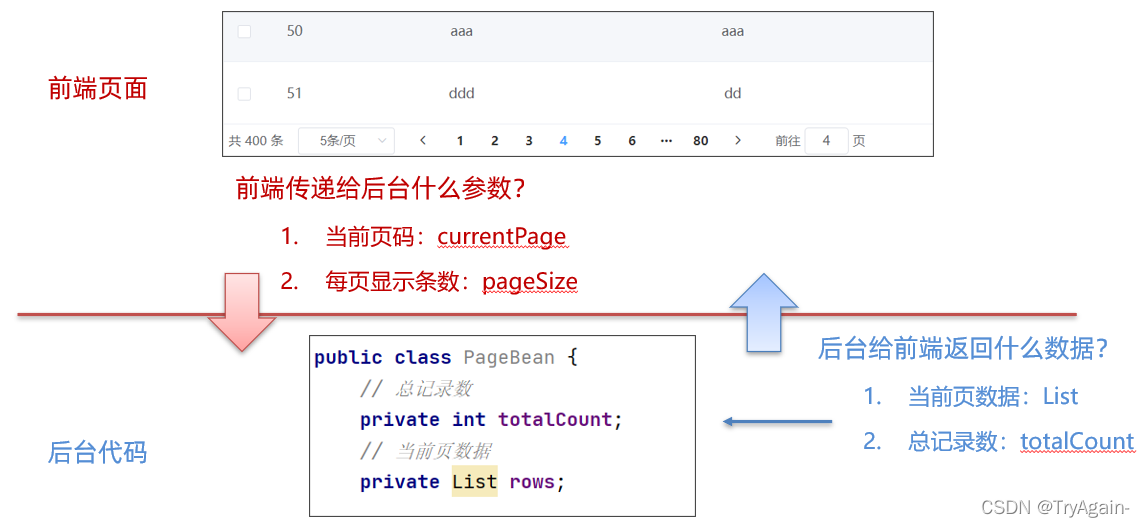Go to next page with right chevron
1145x527 pixels.
(738, 141)
